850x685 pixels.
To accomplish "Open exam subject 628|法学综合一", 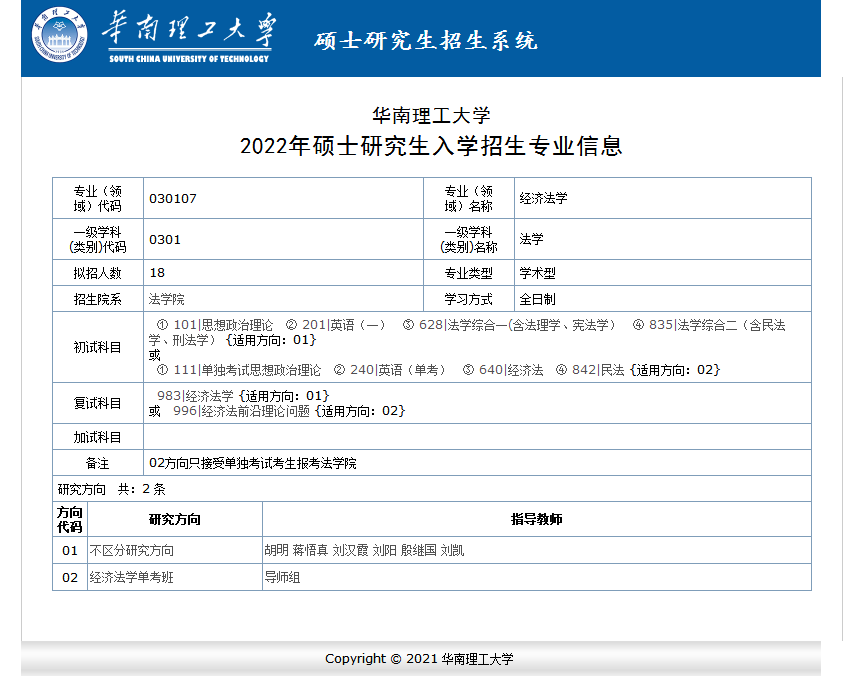I will [x=517, y=325].
